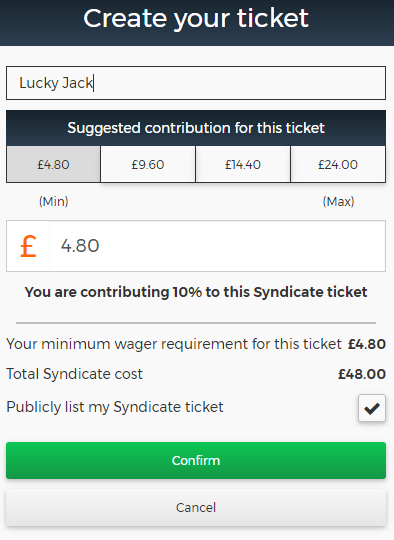Click the Publicly list my Syndicate ticket label
The width and height of the screenshot is (394, 540).
click(x=115, y=407)
